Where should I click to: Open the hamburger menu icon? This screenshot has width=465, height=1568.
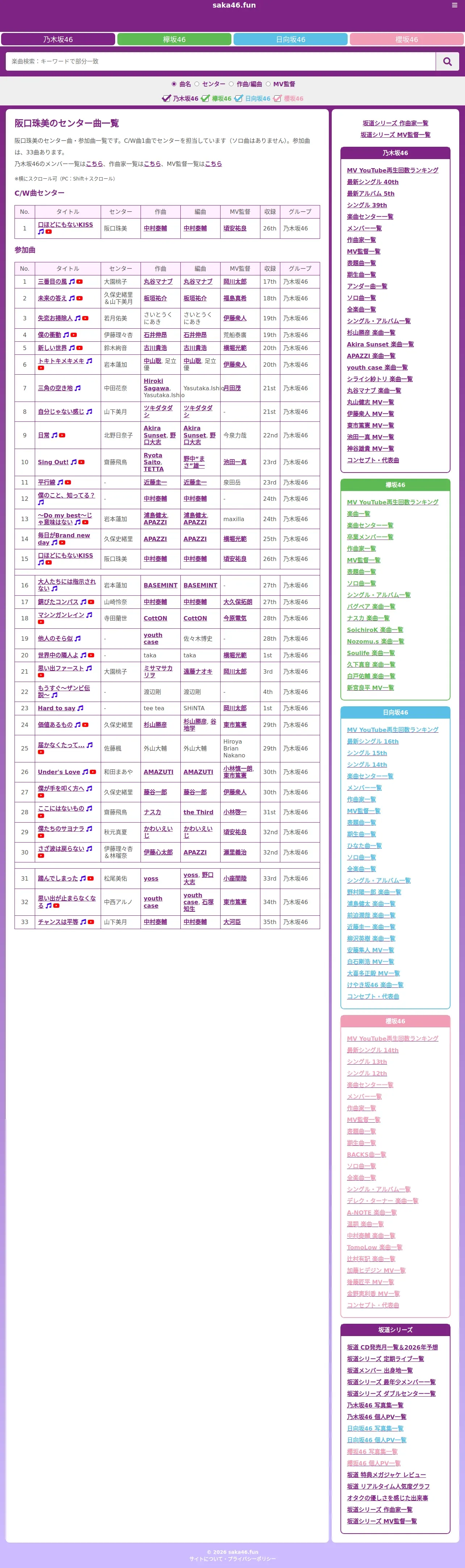pyautogui.click(x=454, y=5)
